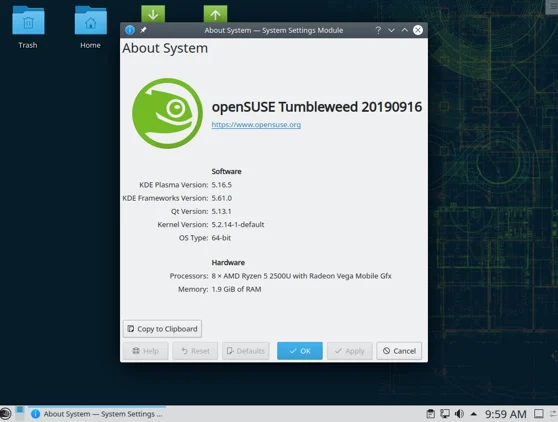Click the Processors value AMD Ryzen 5 2500U
The height and width of the screenshot is (422, 558).
click(301, 276)
